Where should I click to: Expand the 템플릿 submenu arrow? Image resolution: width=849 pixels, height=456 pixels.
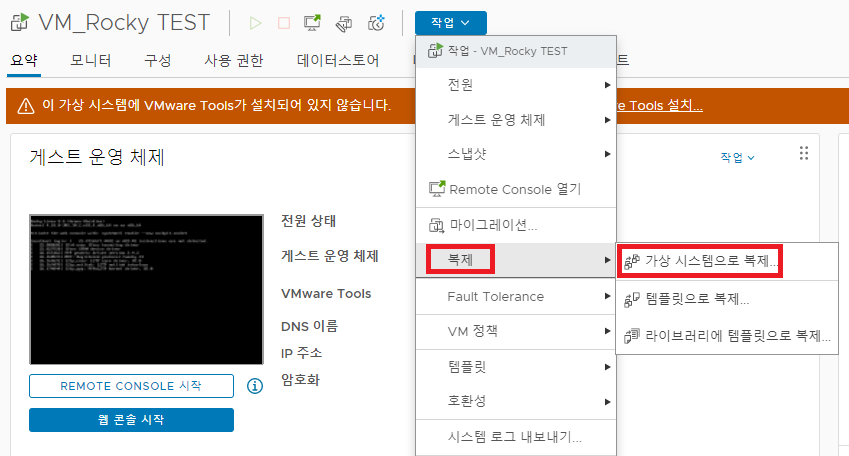click(608, 367)
